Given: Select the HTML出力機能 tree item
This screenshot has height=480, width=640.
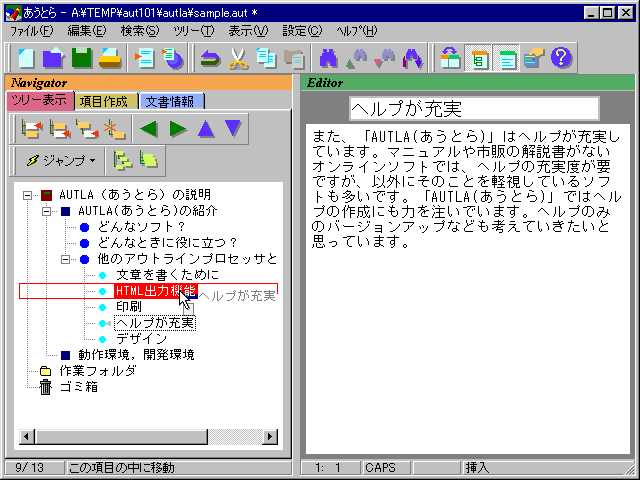Looking at the screenshot, I should click(x=156, y=291).
